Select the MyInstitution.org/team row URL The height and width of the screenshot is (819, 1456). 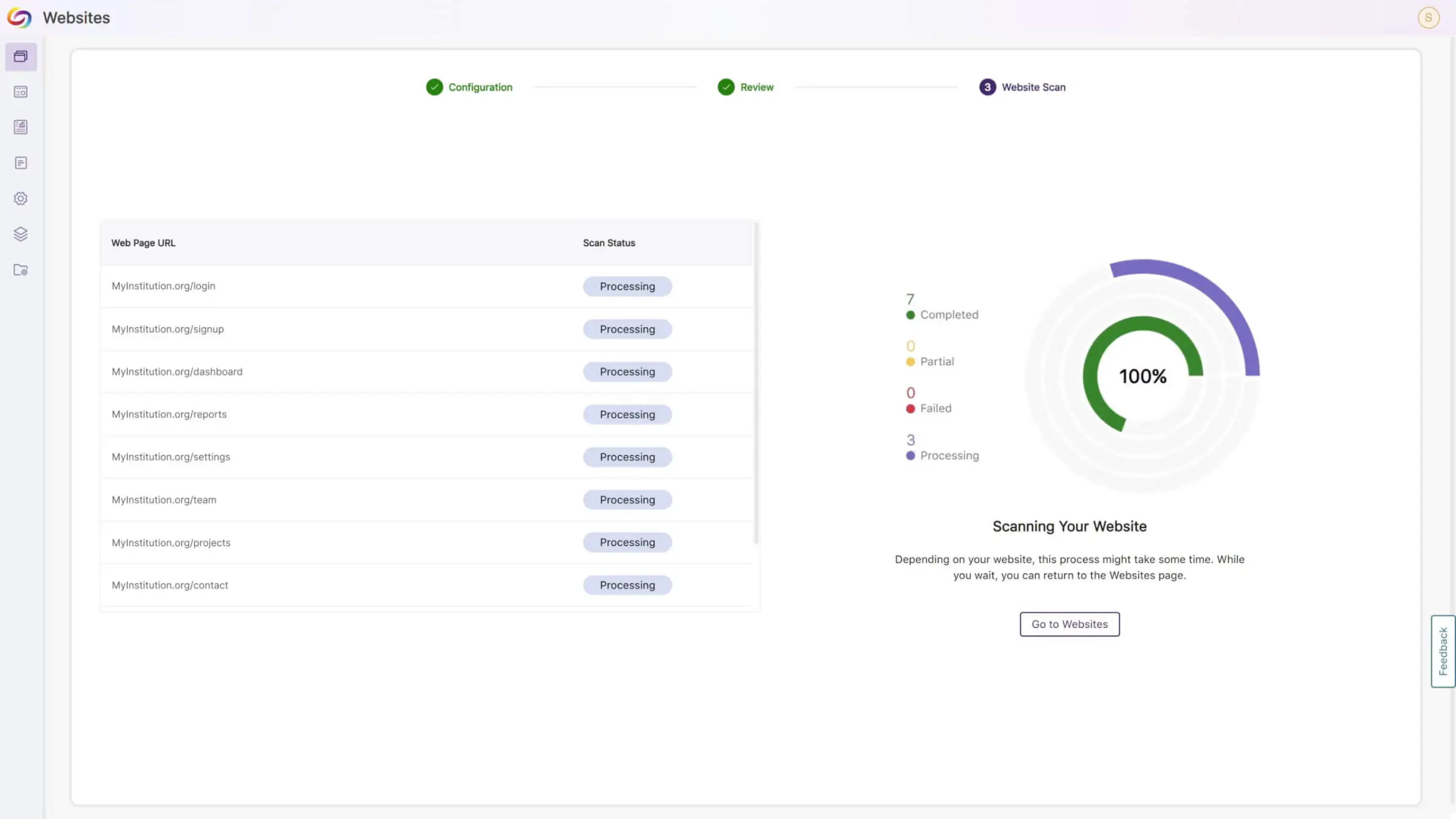[164, 500]
